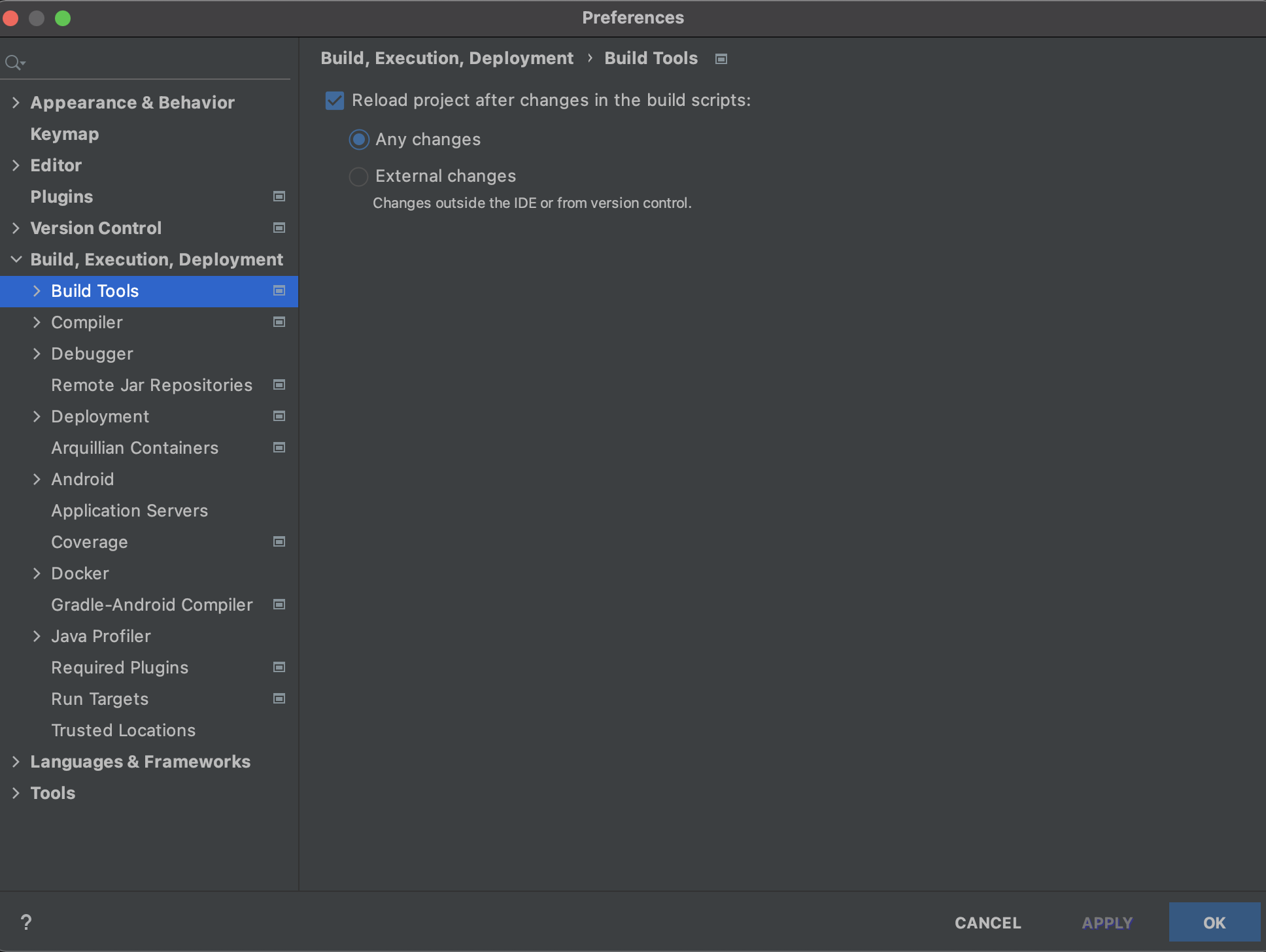Viewport: 1266px width, 952px height.
Task: Click project-level icon next to Version Control
Action: (x=279, y=228)
